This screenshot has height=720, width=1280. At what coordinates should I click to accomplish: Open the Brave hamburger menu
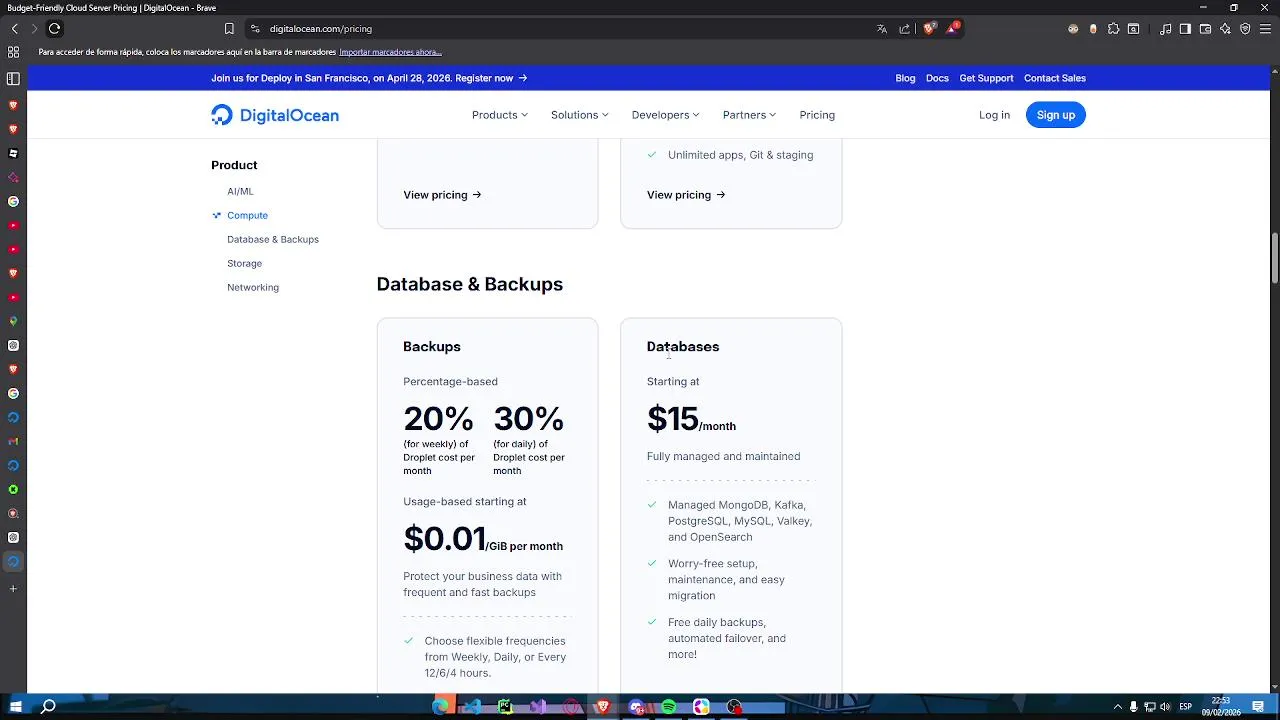1265,29
